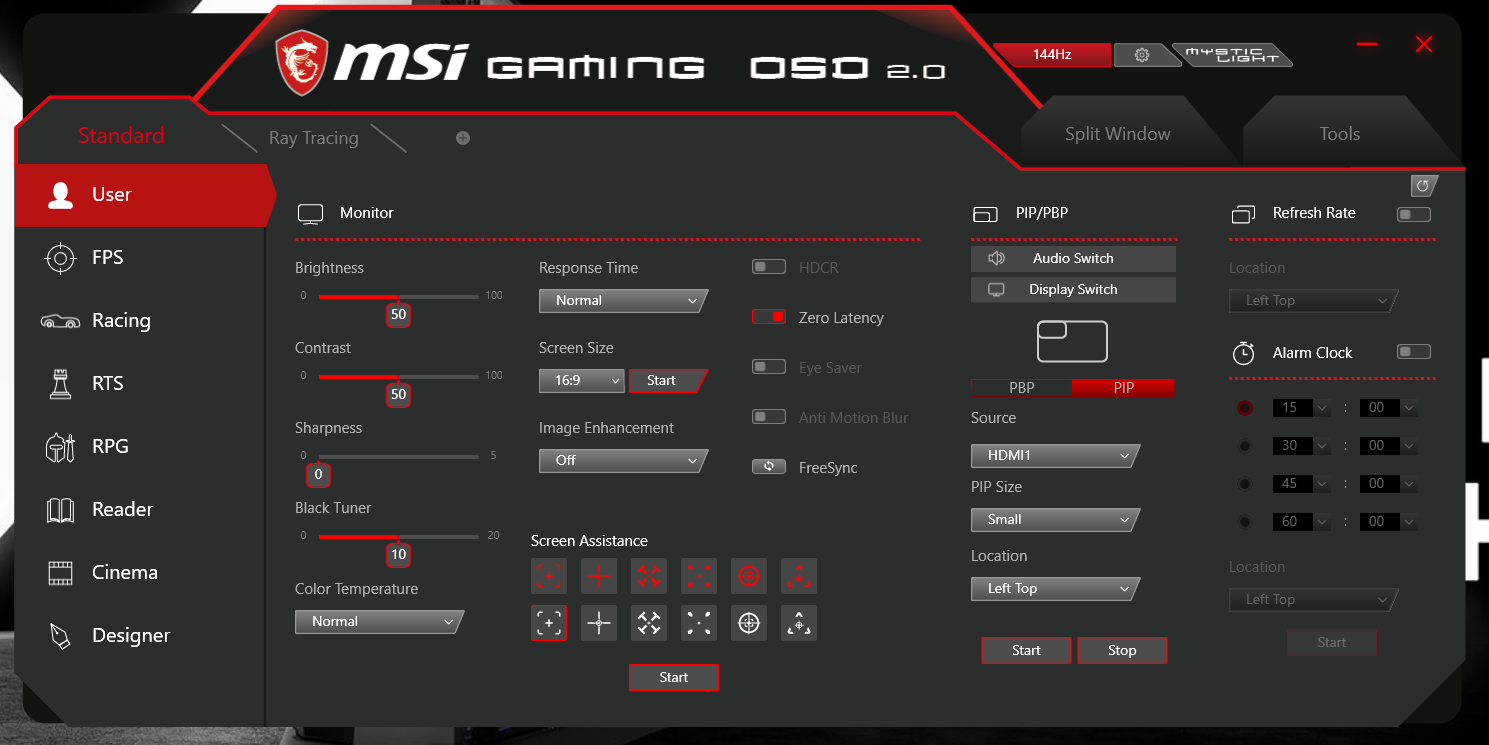
Task: Select the RPG mode in sidebar
Action: pyautogui.click(x=140, y=447)
